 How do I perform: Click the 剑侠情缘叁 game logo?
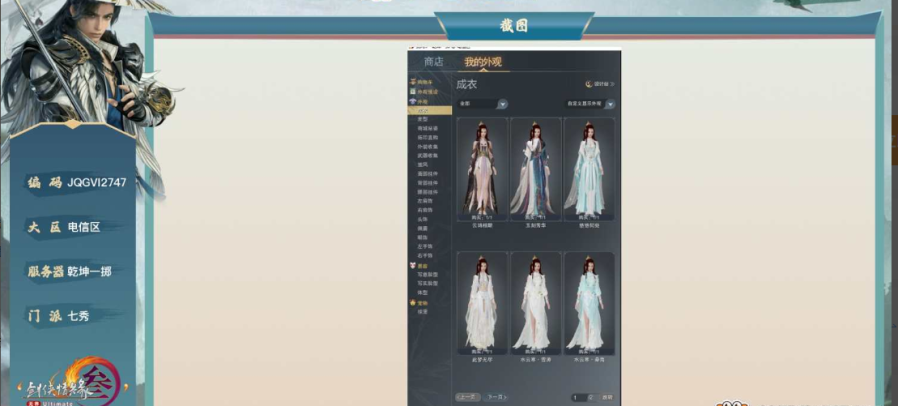point(70,381)
